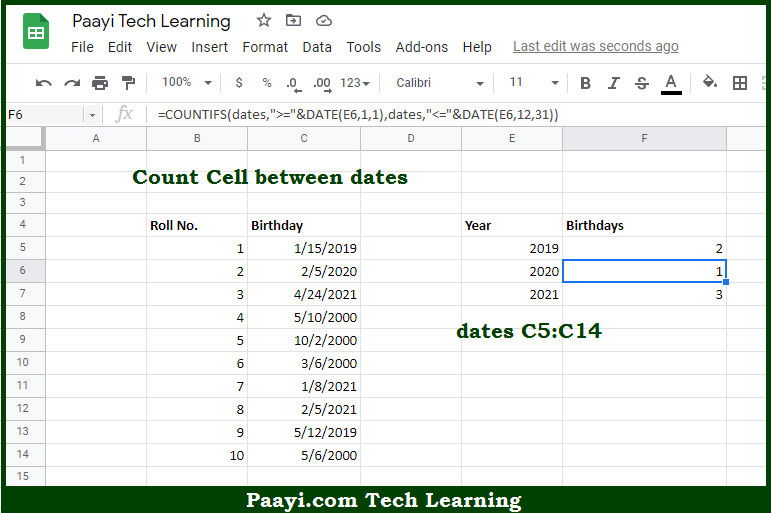Open the Format menu
The height and width of the screenshot is (513, 771).
click(265, 47)
